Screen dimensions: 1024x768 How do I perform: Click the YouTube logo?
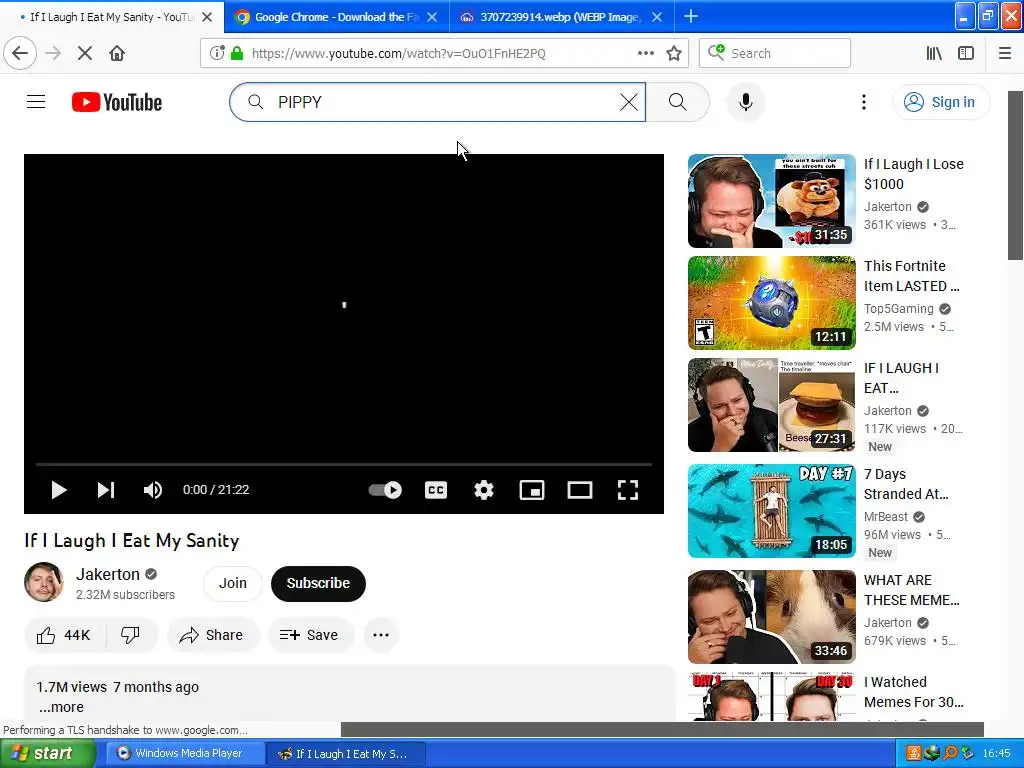pyautogui.click(x=117, y=102)
